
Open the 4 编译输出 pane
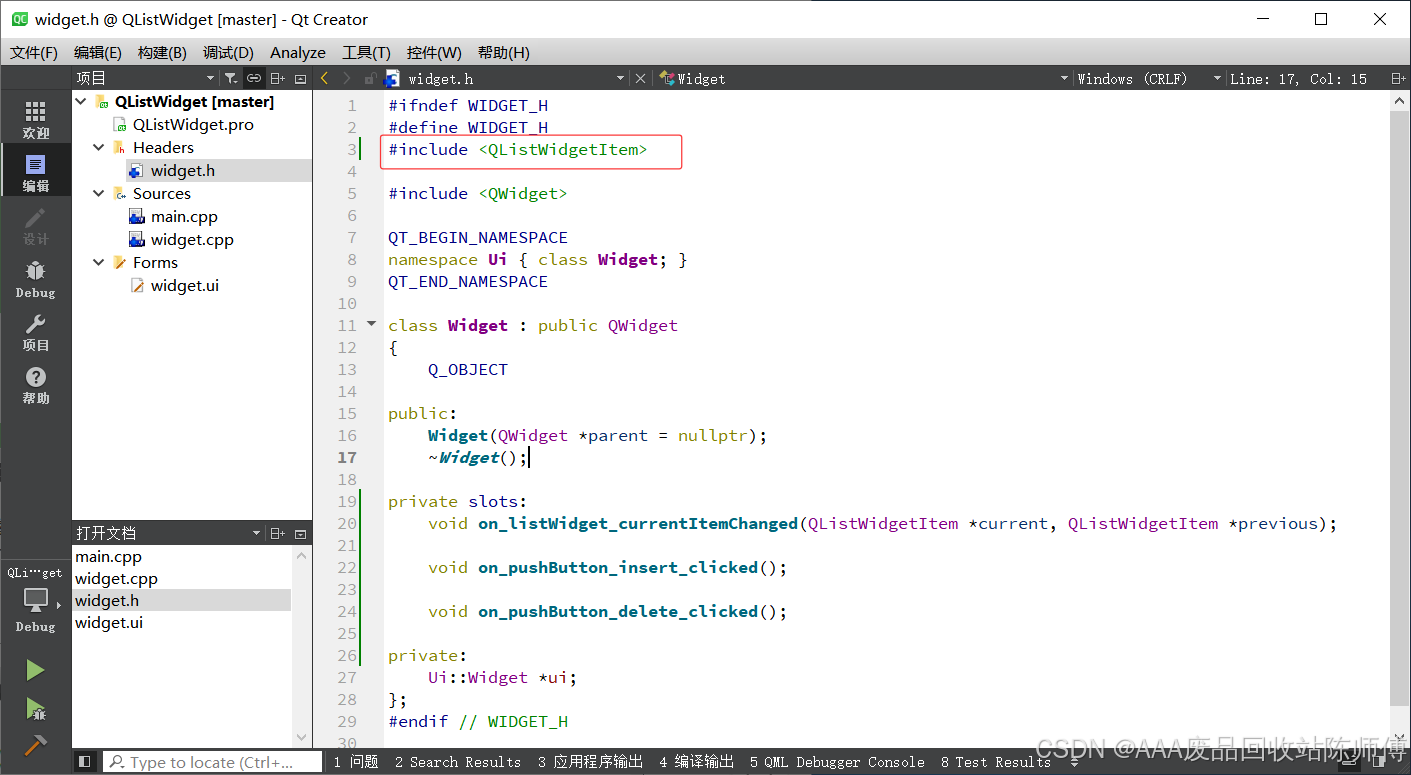tap(697, 762)
